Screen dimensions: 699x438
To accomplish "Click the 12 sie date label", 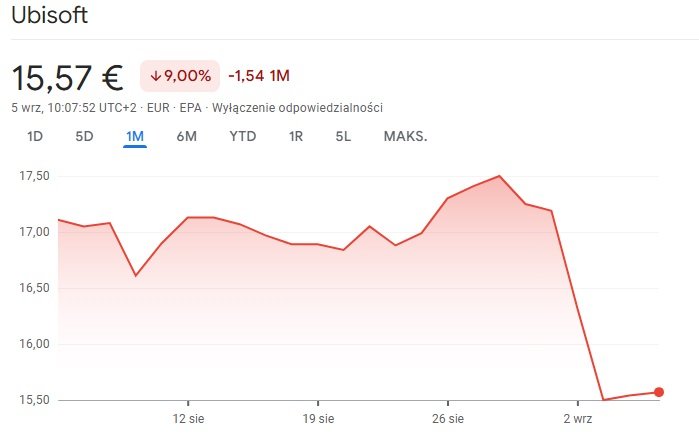I will pos(189,418).
